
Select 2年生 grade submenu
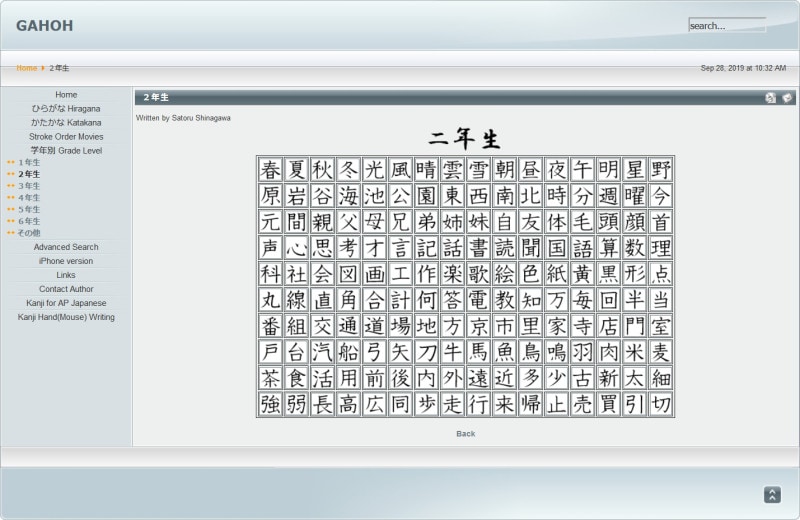(29, 174)
